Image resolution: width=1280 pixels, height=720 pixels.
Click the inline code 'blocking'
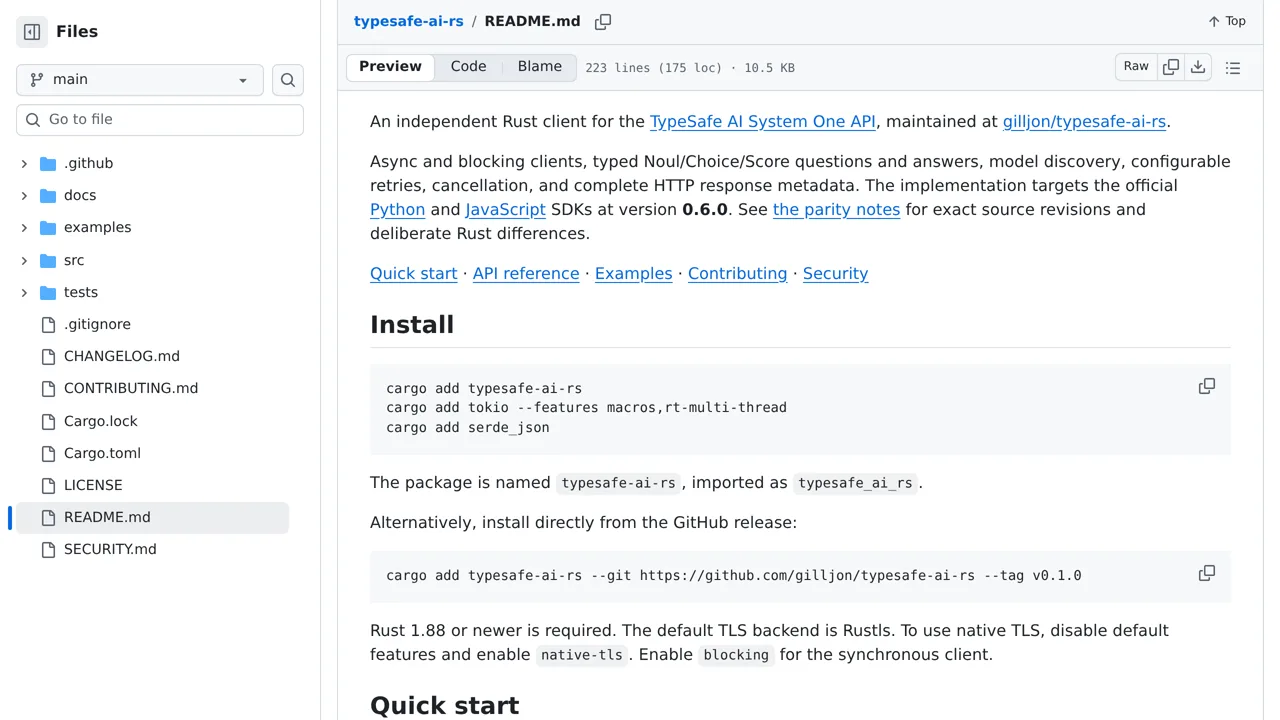736,656
